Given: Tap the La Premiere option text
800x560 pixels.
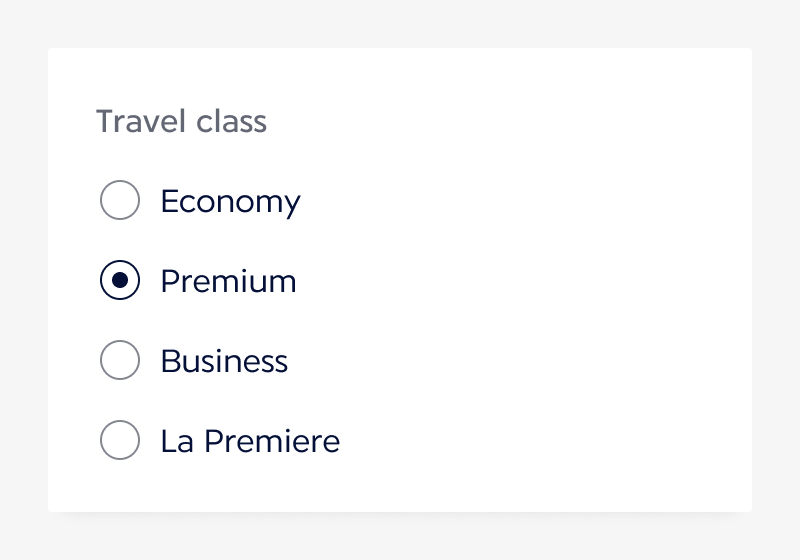Looking at the screenshot, I should pos(250,441).
